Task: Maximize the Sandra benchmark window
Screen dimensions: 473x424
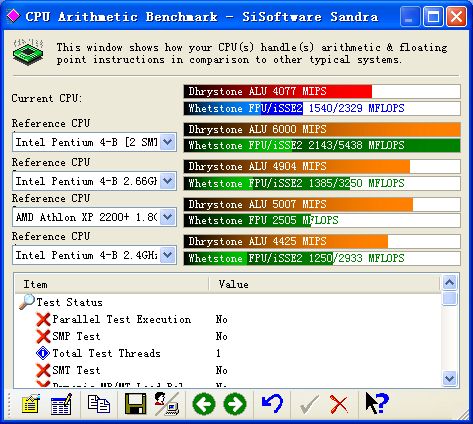Action: [433, 16]
